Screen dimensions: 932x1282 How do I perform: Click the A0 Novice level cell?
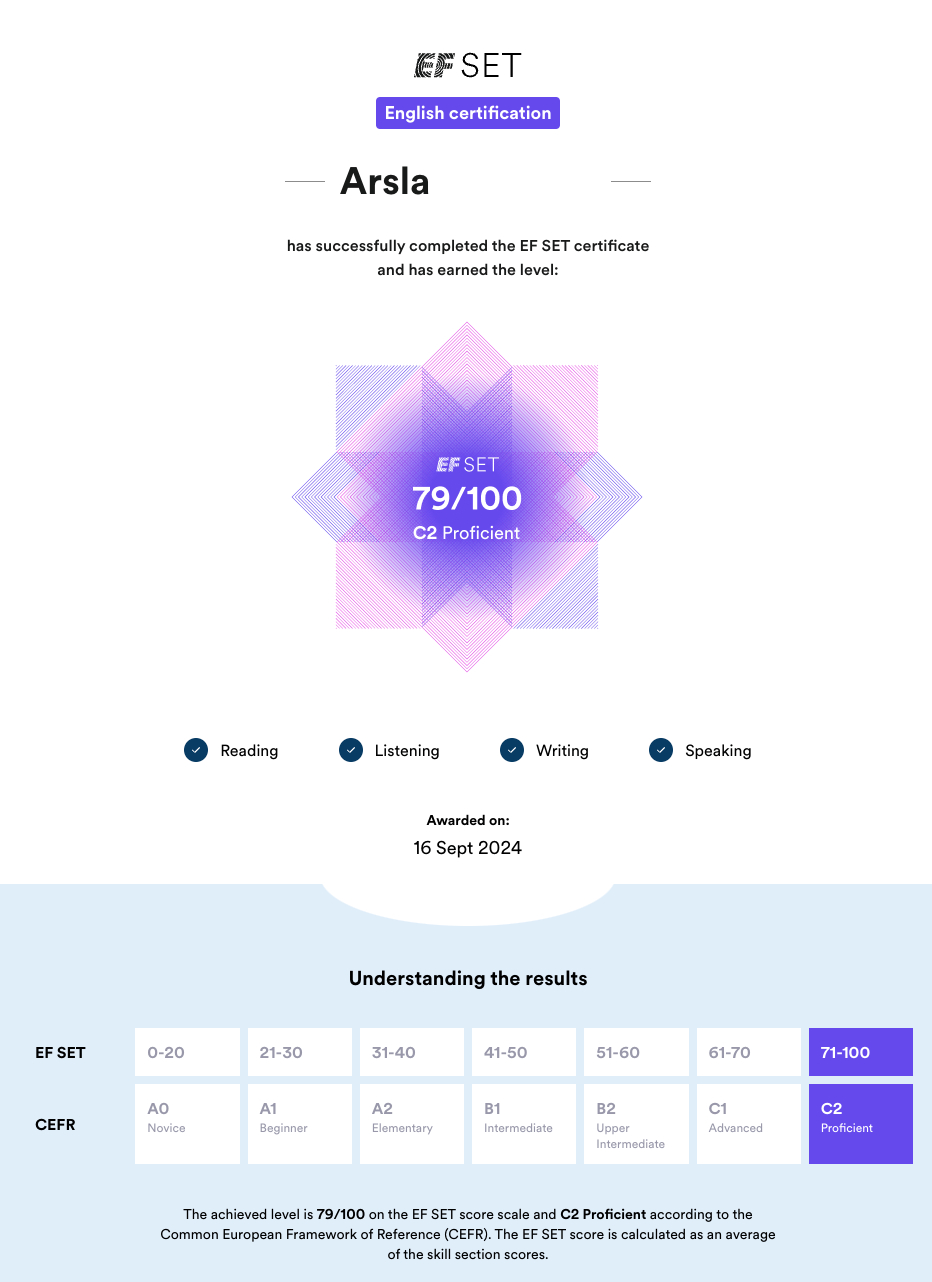188,1124
